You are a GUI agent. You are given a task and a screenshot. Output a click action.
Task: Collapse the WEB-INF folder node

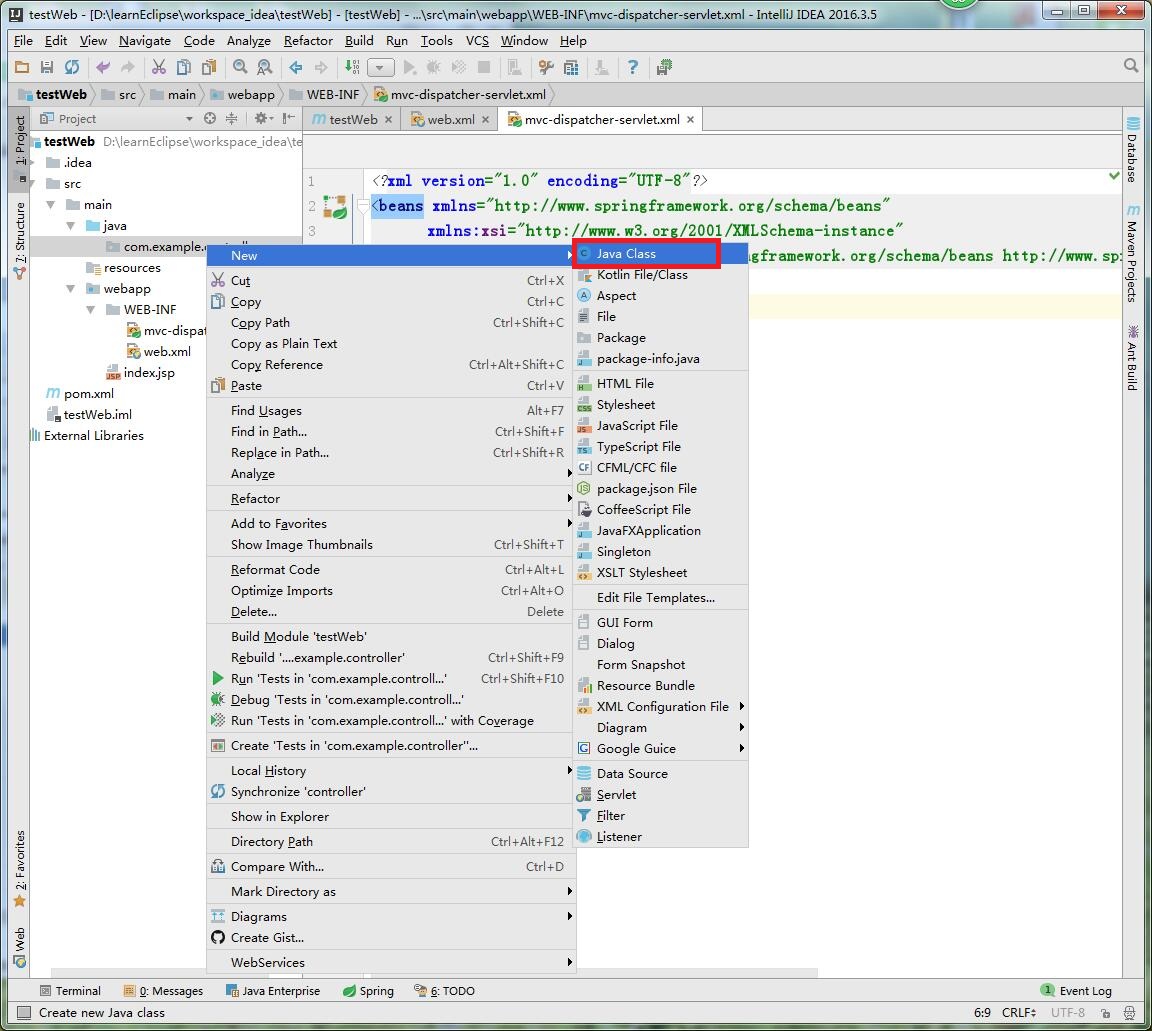(90, 310)
